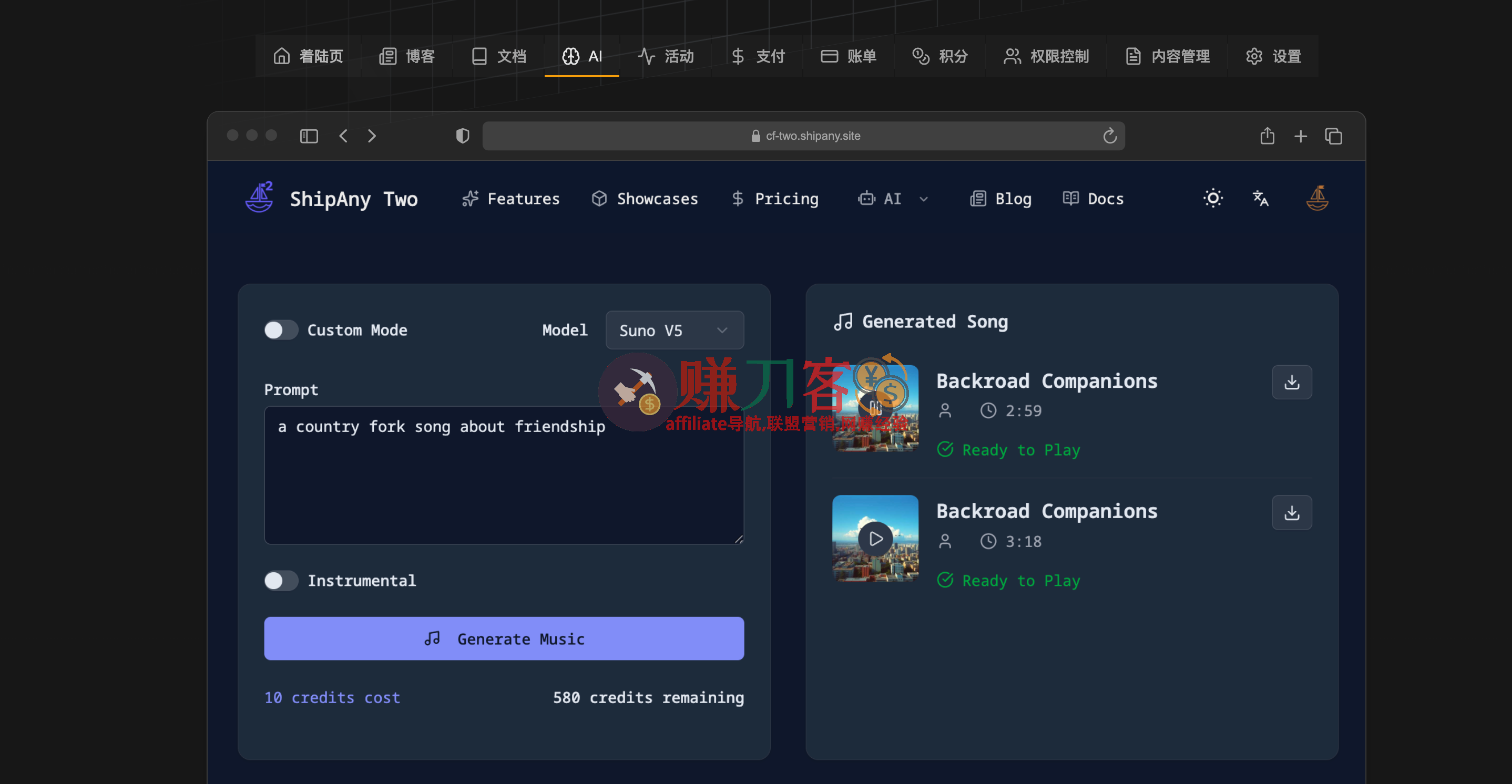Viewport: 1512px width, 784px height.
Task: Switch to the 账单 tab
Action: [849, 56]
